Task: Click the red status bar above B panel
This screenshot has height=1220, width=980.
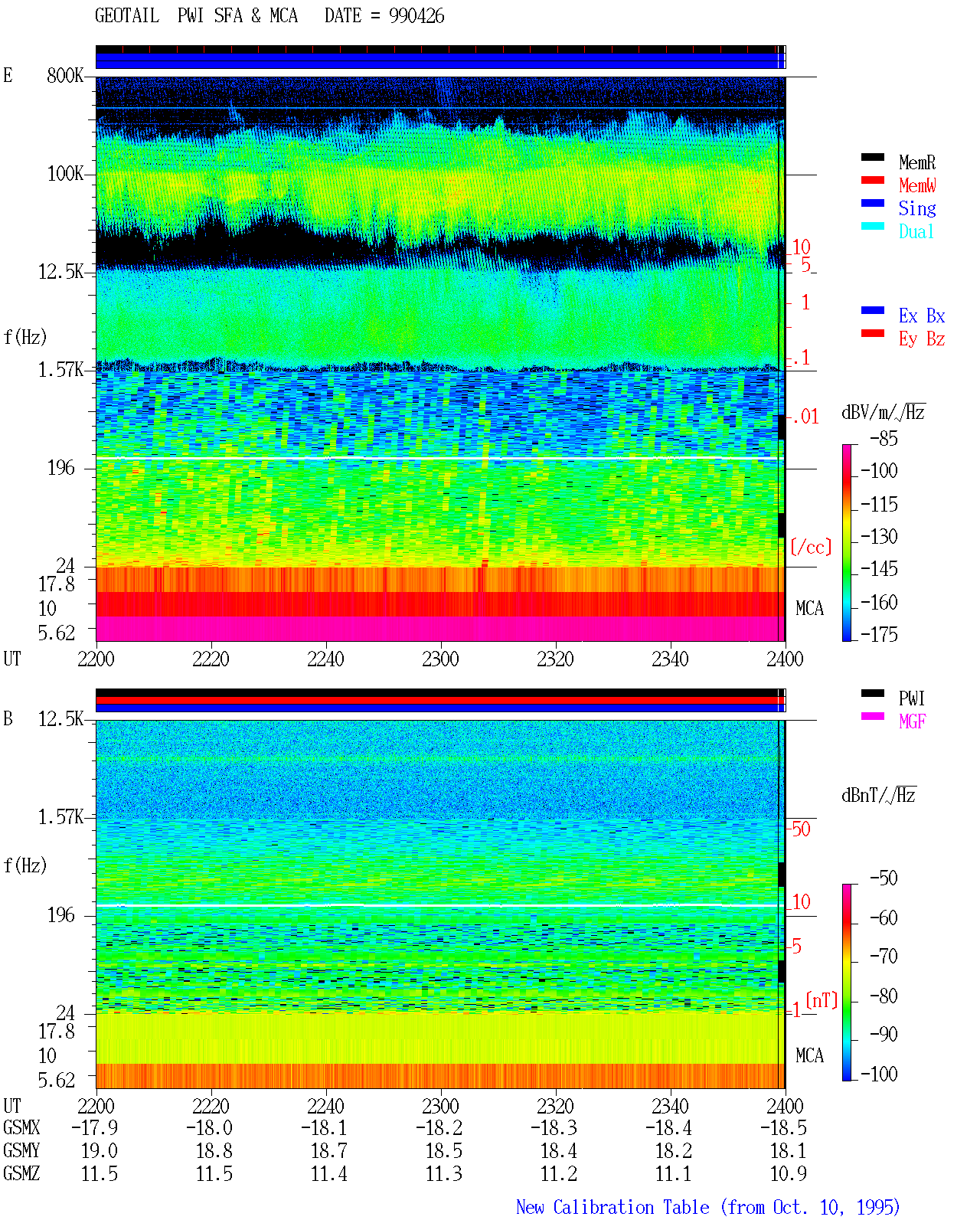Action: click(x=440, y=701)
